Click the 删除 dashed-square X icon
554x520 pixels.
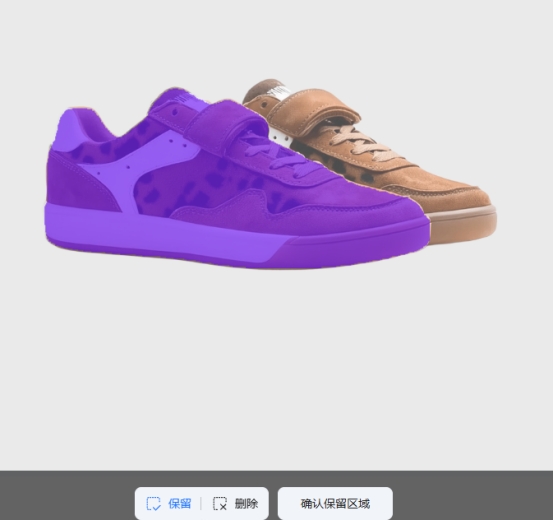click(220, 503)
